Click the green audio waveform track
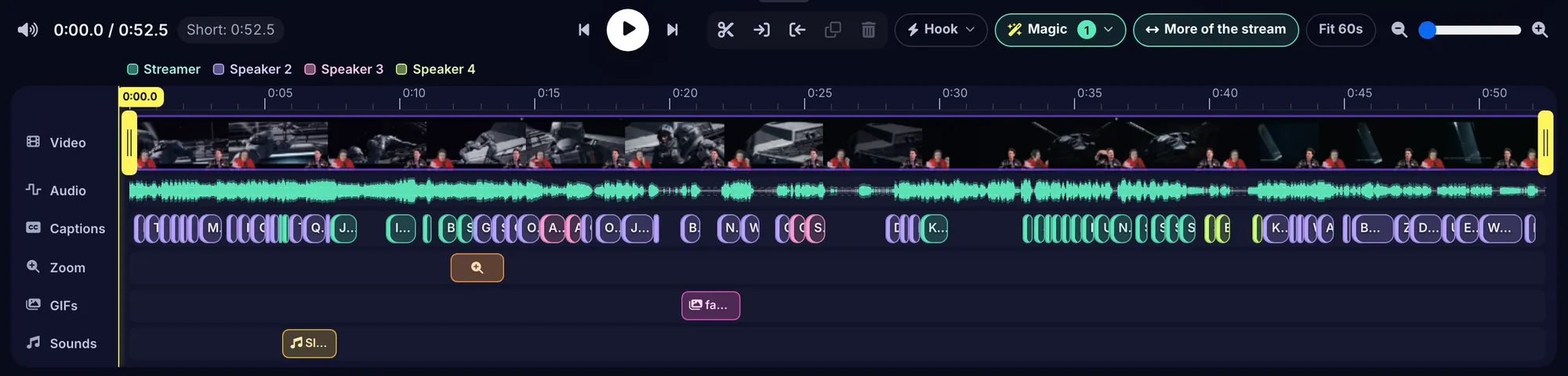The image size is (1568, 376). (837, 191)
